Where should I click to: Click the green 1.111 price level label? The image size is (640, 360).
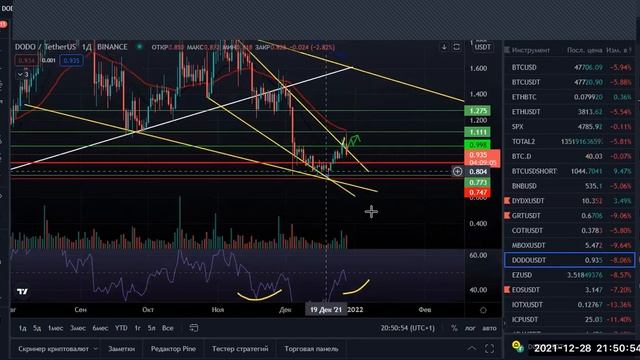tap(477, 132)
